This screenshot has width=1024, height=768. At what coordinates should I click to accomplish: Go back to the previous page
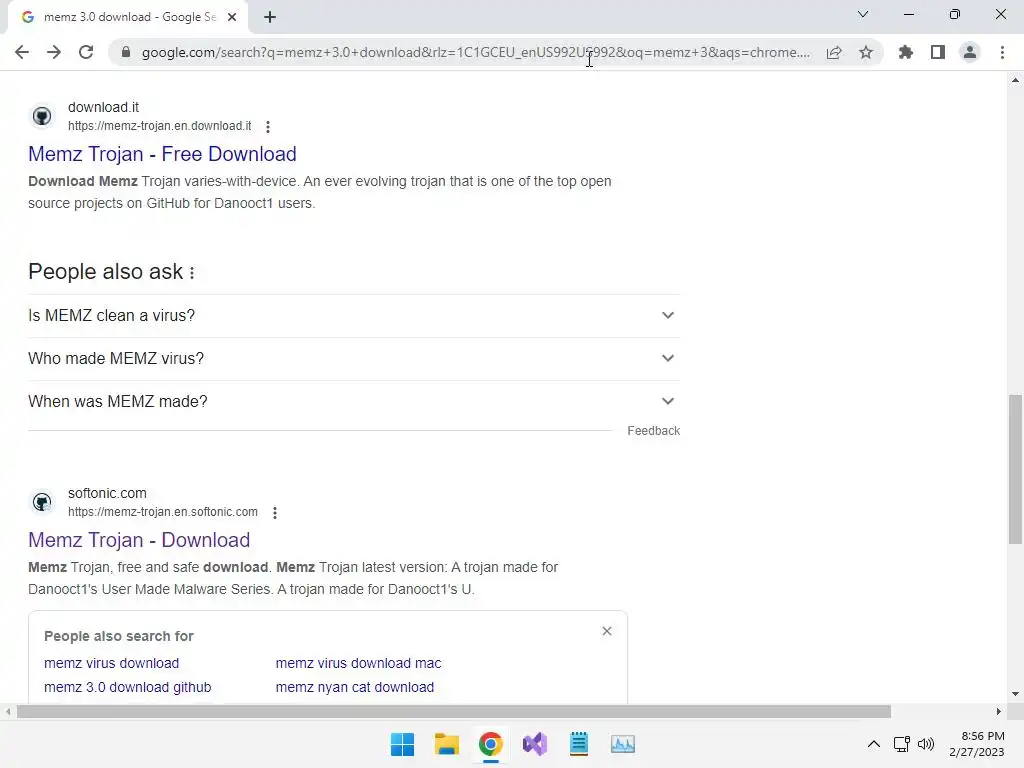click(22, 52)
